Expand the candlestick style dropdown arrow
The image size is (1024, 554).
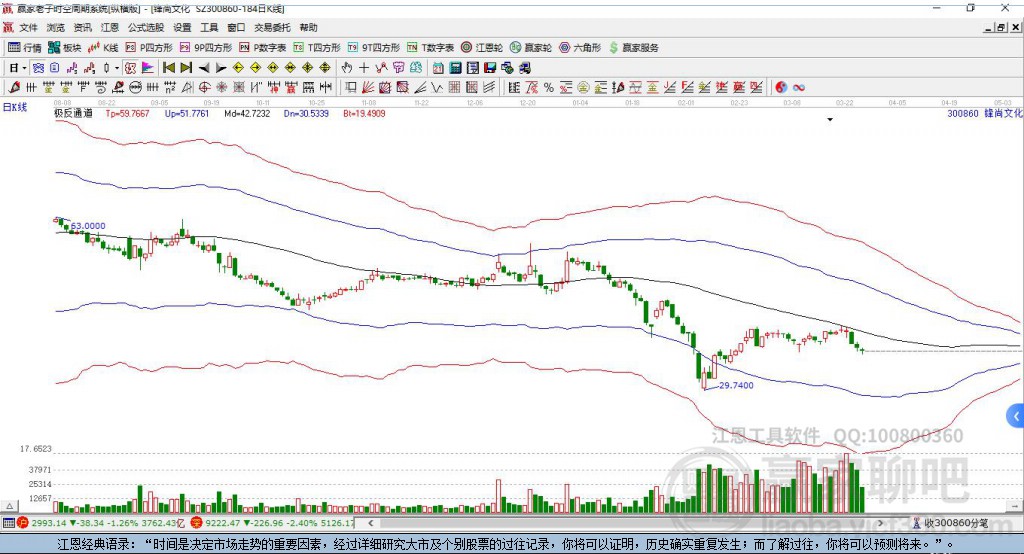pos(117,68)
